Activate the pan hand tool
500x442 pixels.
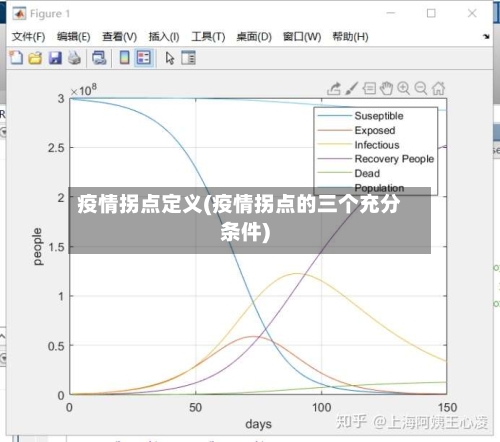386,88
